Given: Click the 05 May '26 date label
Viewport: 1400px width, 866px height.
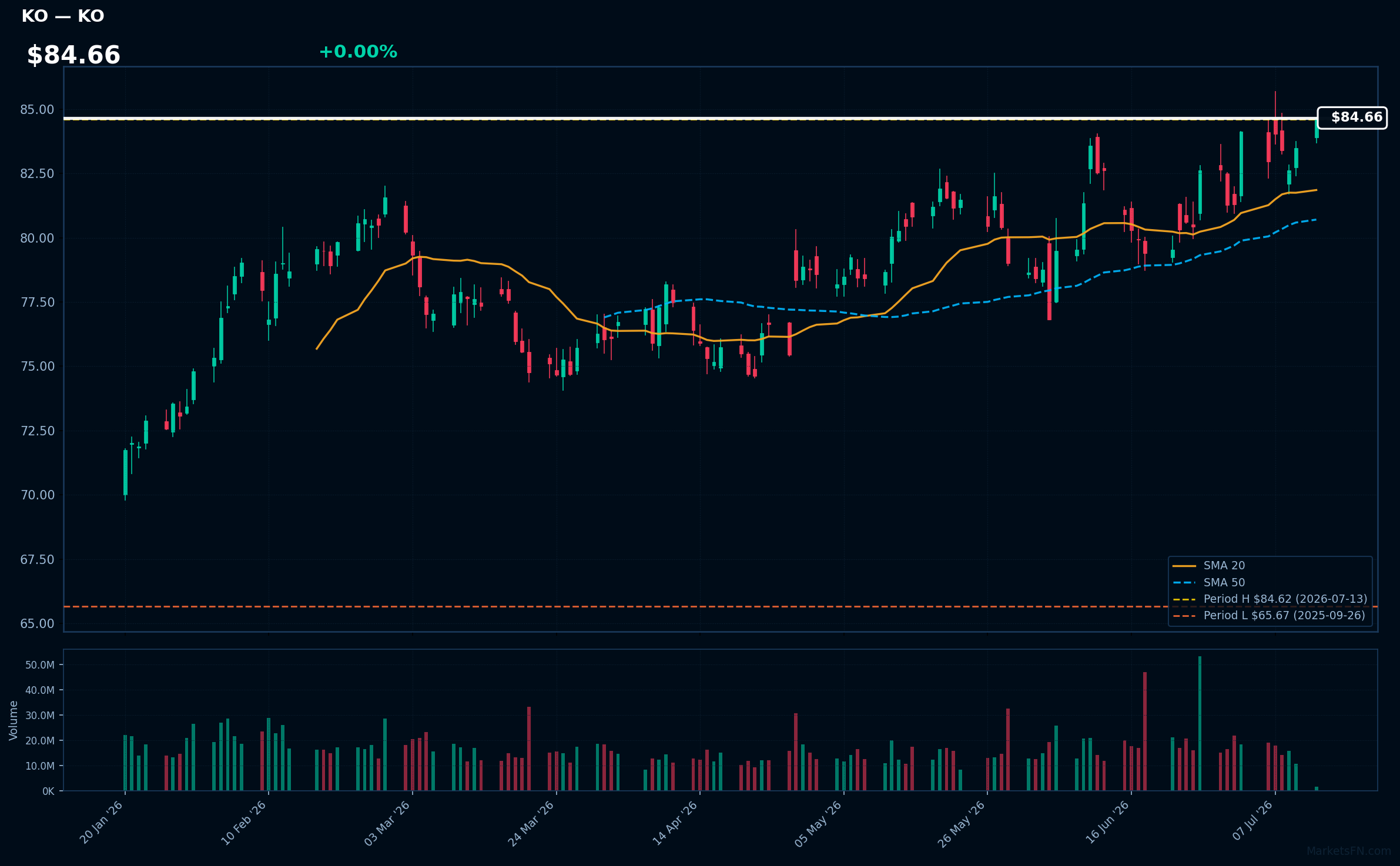Looking at the screenshot, I should [818, 824].
